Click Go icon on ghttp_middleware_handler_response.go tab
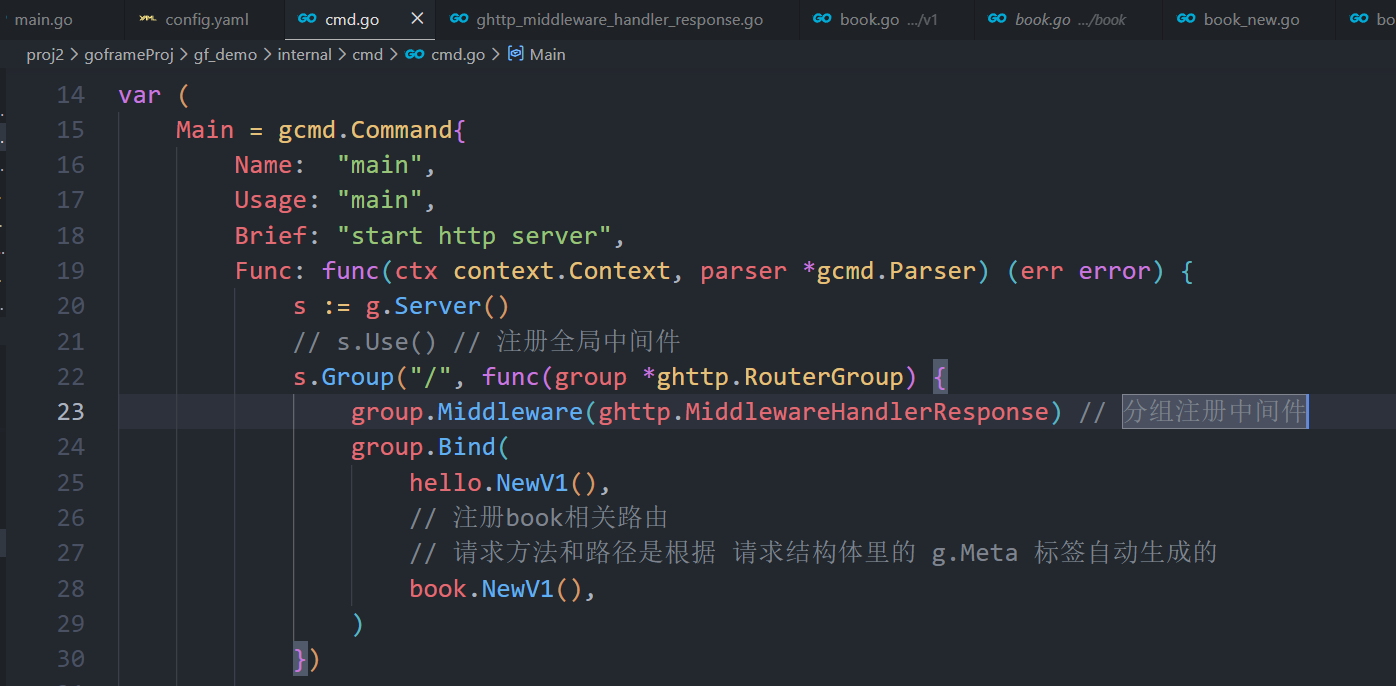Image resolution: width=1396 pixels, height=686 pixels. coord(459,19)
